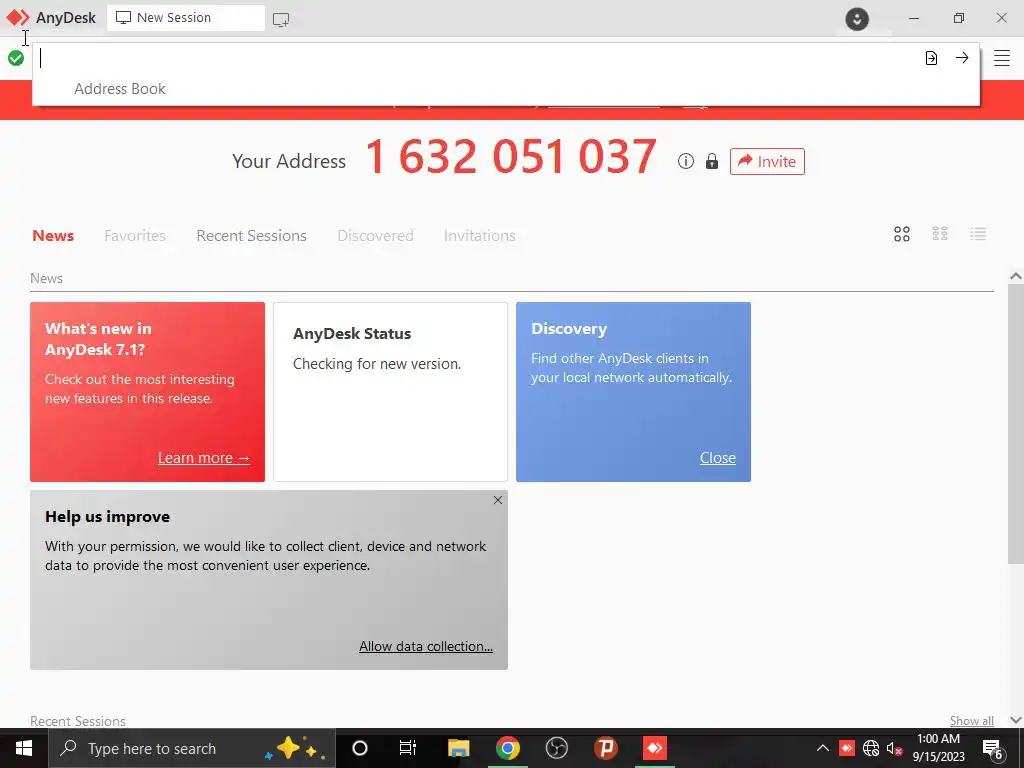Click Close link in Discovery card
This screenshot has height=768, width=1024.
(x=718, y=458)
